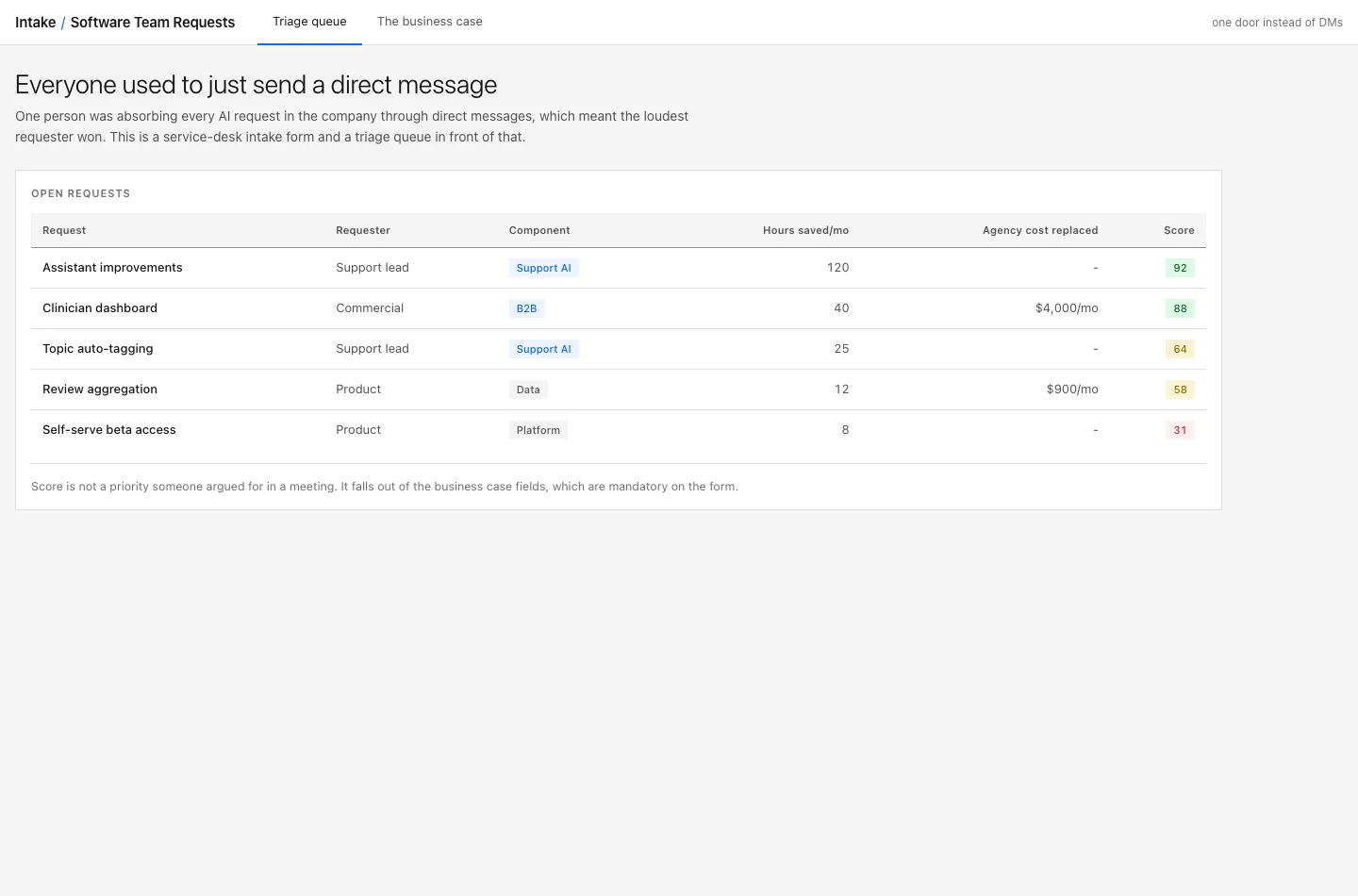This screenshot has width=1358, height=896.
Task: Click the $900/mo agency cost cell
Action: (1072, 390)
